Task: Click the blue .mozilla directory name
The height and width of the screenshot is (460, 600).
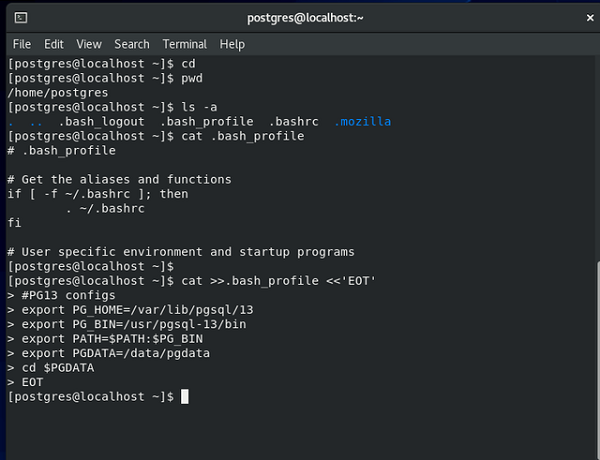Action: click(362, 122)
